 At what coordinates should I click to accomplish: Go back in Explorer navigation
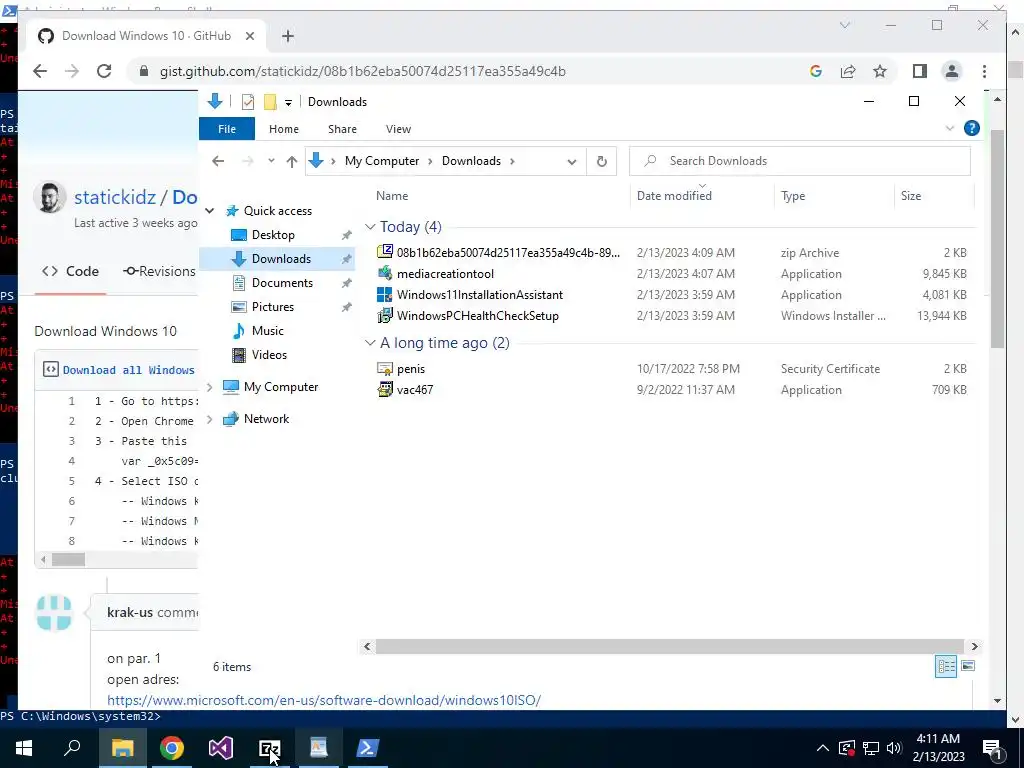click(x=218, y=161)
